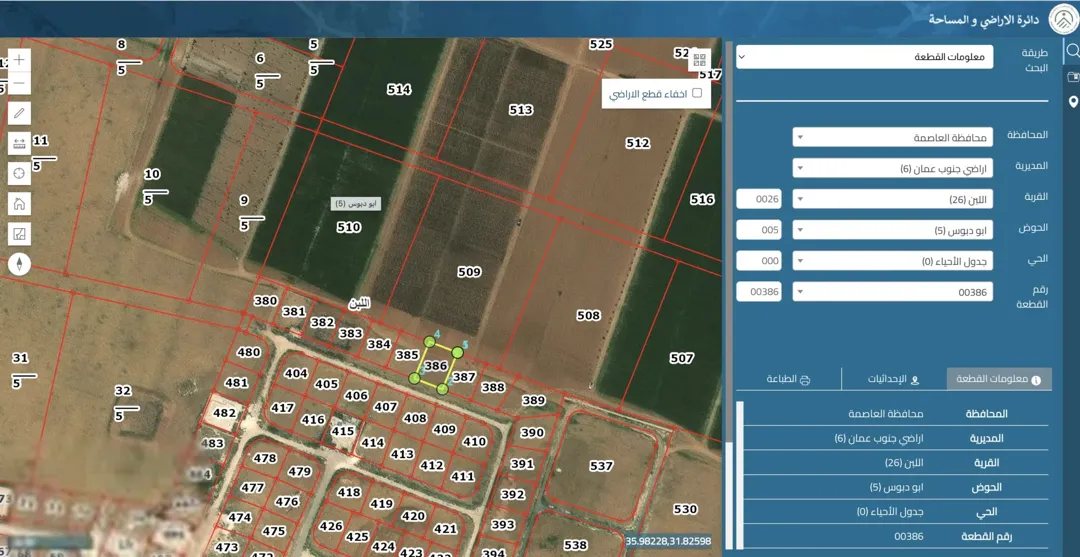This screenshot has height=557, width=1080.
Task: Click the south green vertex of parcel 386
Action: (442, 389)
